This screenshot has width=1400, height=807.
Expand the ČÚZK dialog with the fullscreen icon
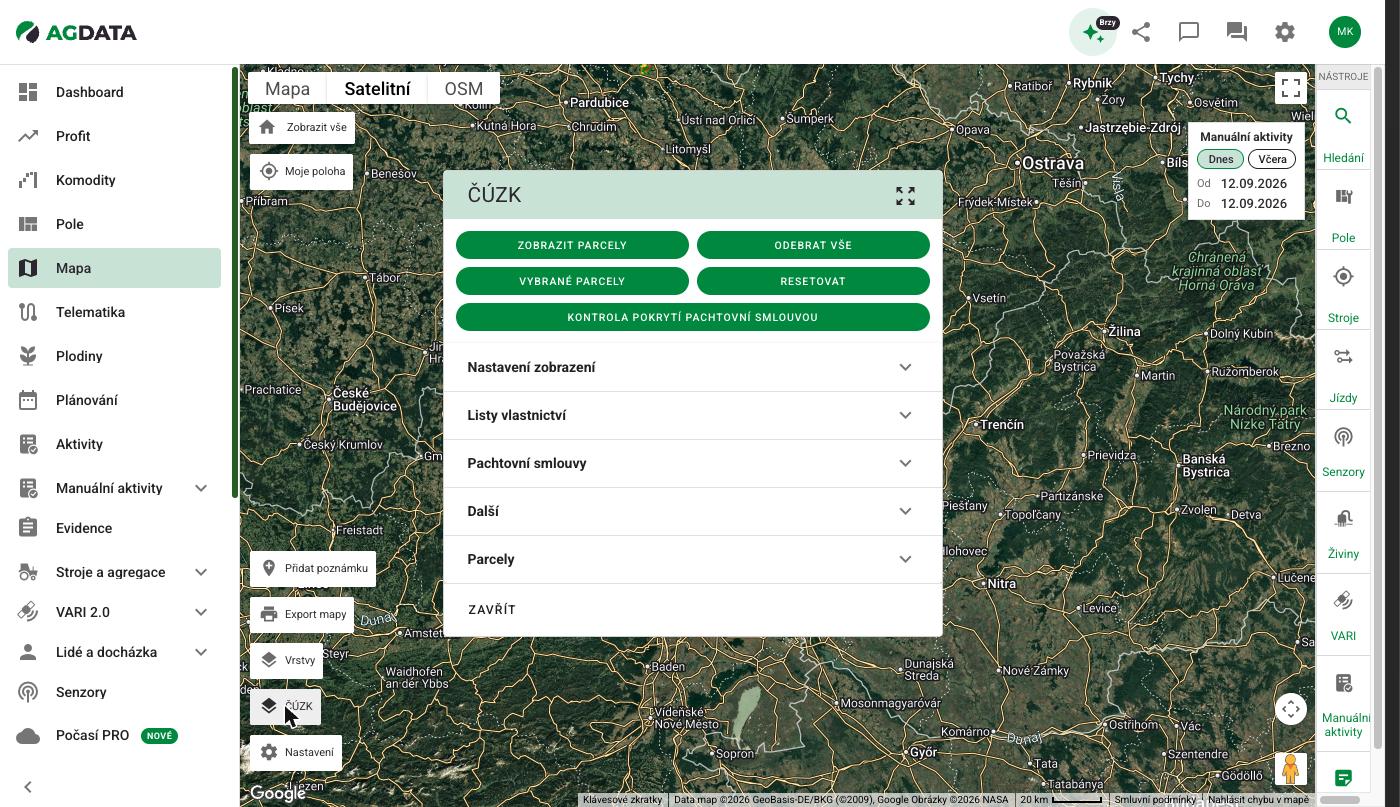tap(905, 195)
